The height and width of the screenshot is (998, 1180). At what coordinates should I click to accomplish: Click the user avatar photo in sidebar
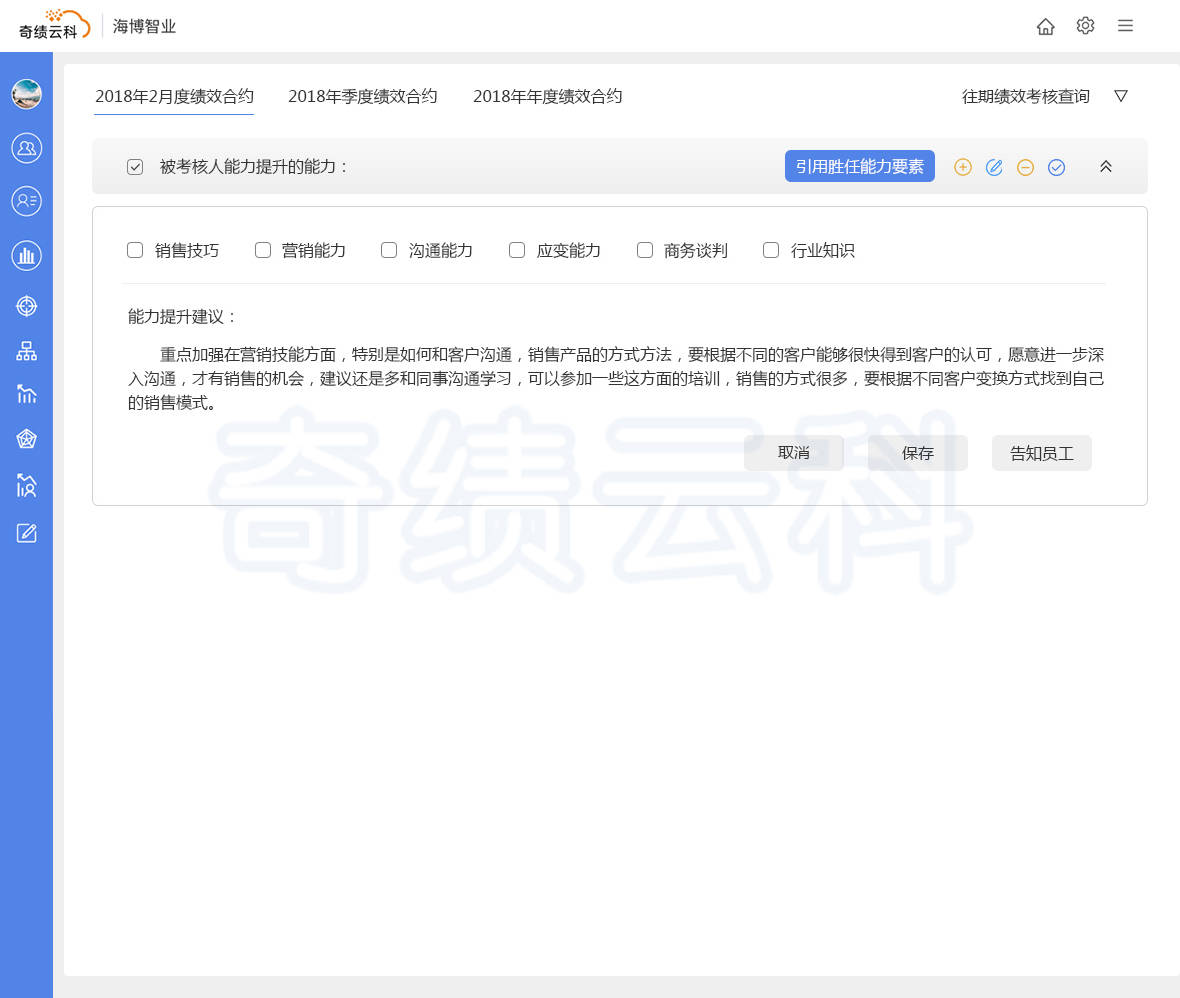click(27, 95)
